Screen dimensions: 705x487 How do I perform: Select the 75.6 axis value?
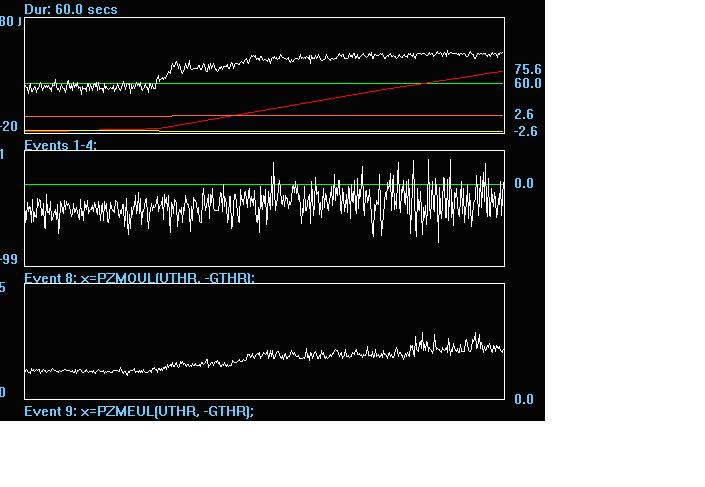(x=527, y=69)
